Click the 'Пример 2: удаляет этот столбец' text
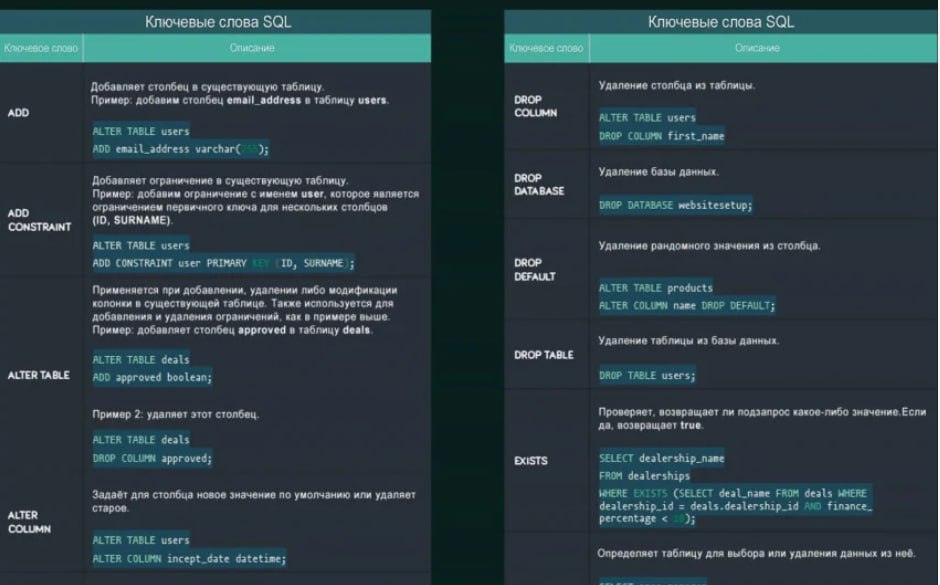The width and height of the screenshot is (940, 585). pos(175,414)
